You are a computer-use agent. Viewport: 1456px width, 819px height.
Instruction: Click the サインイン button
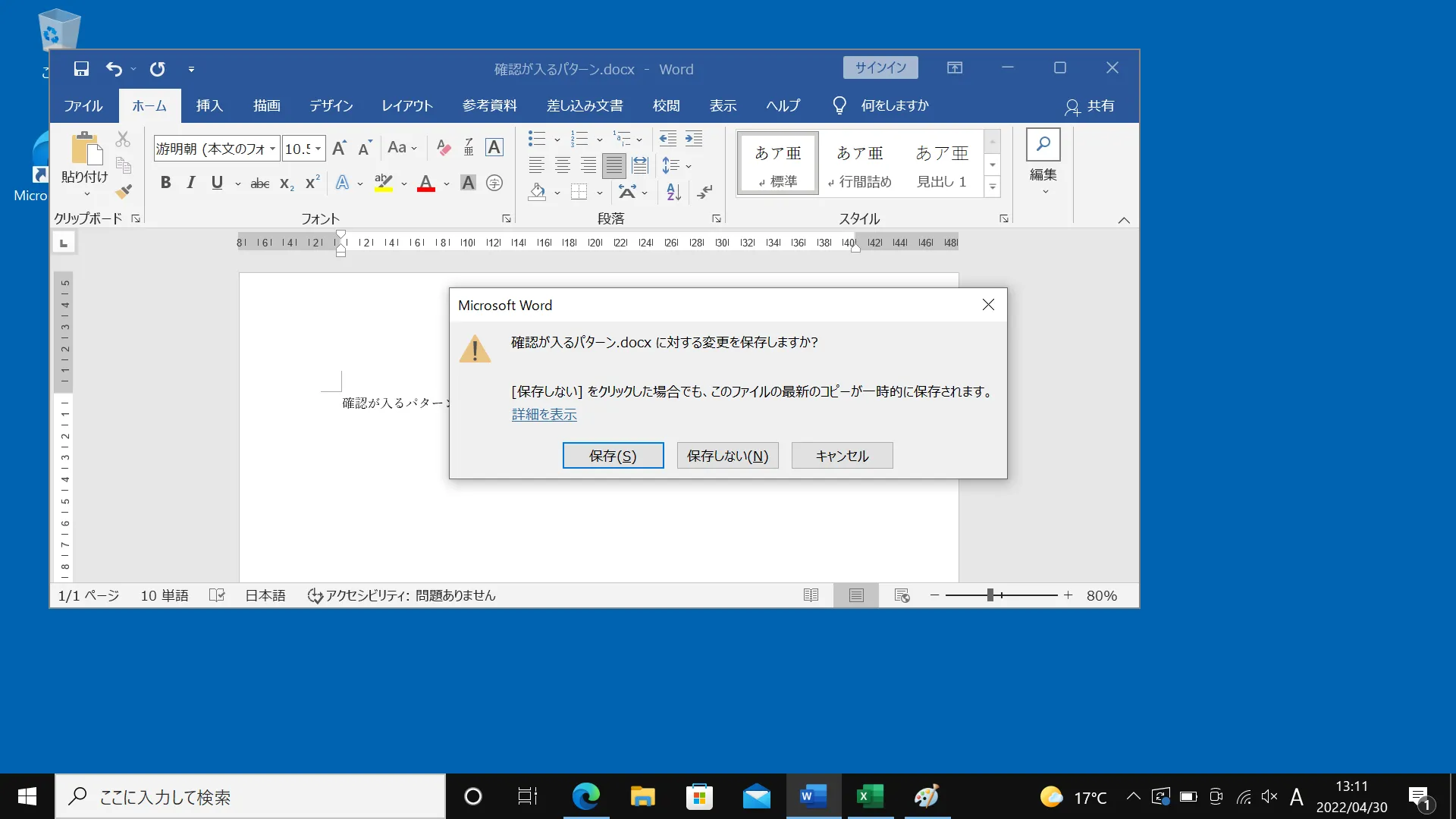click(880, 67)
